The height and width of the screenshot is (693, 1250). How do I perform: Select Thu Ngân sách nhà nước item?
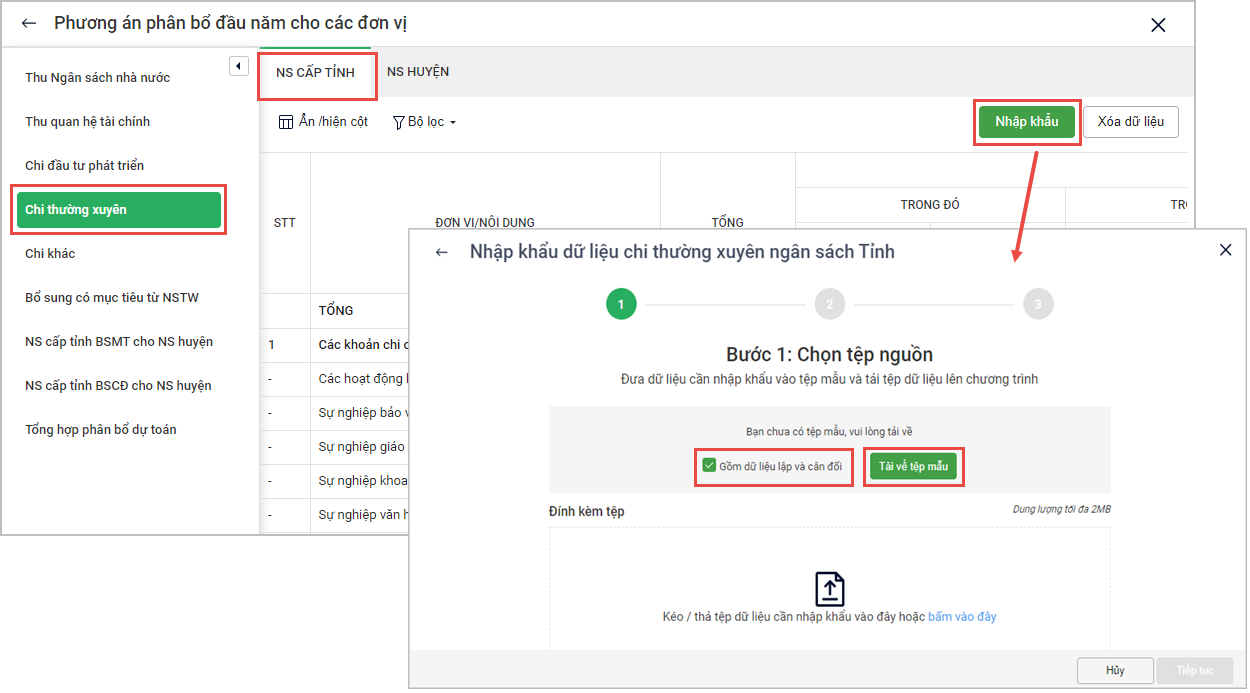(97, 78)
